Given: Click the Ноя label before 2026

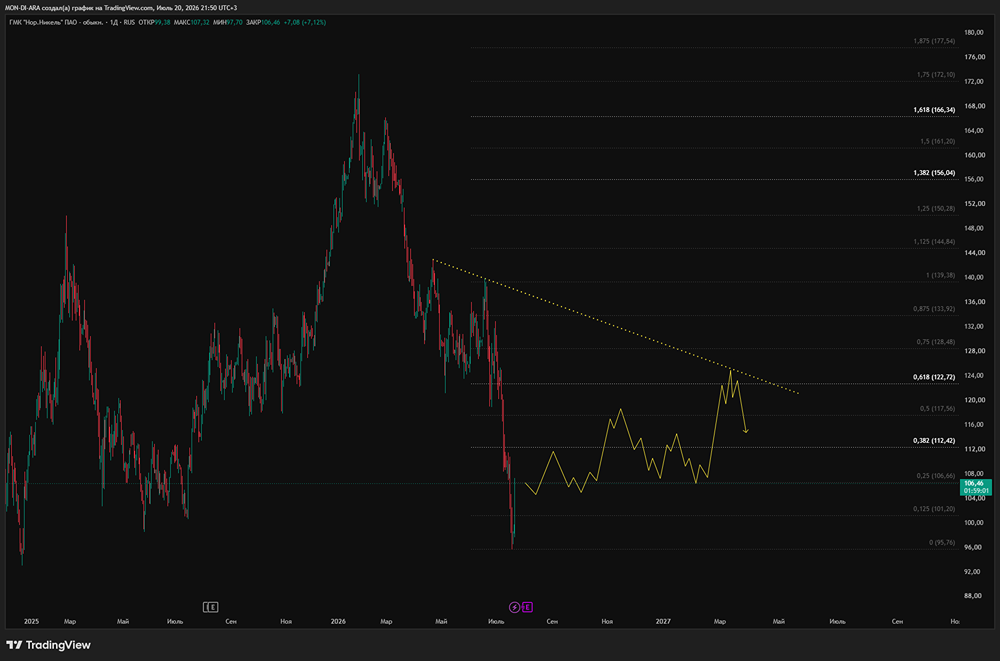Looking at the screenshot, I should click(x=286, y=621).
